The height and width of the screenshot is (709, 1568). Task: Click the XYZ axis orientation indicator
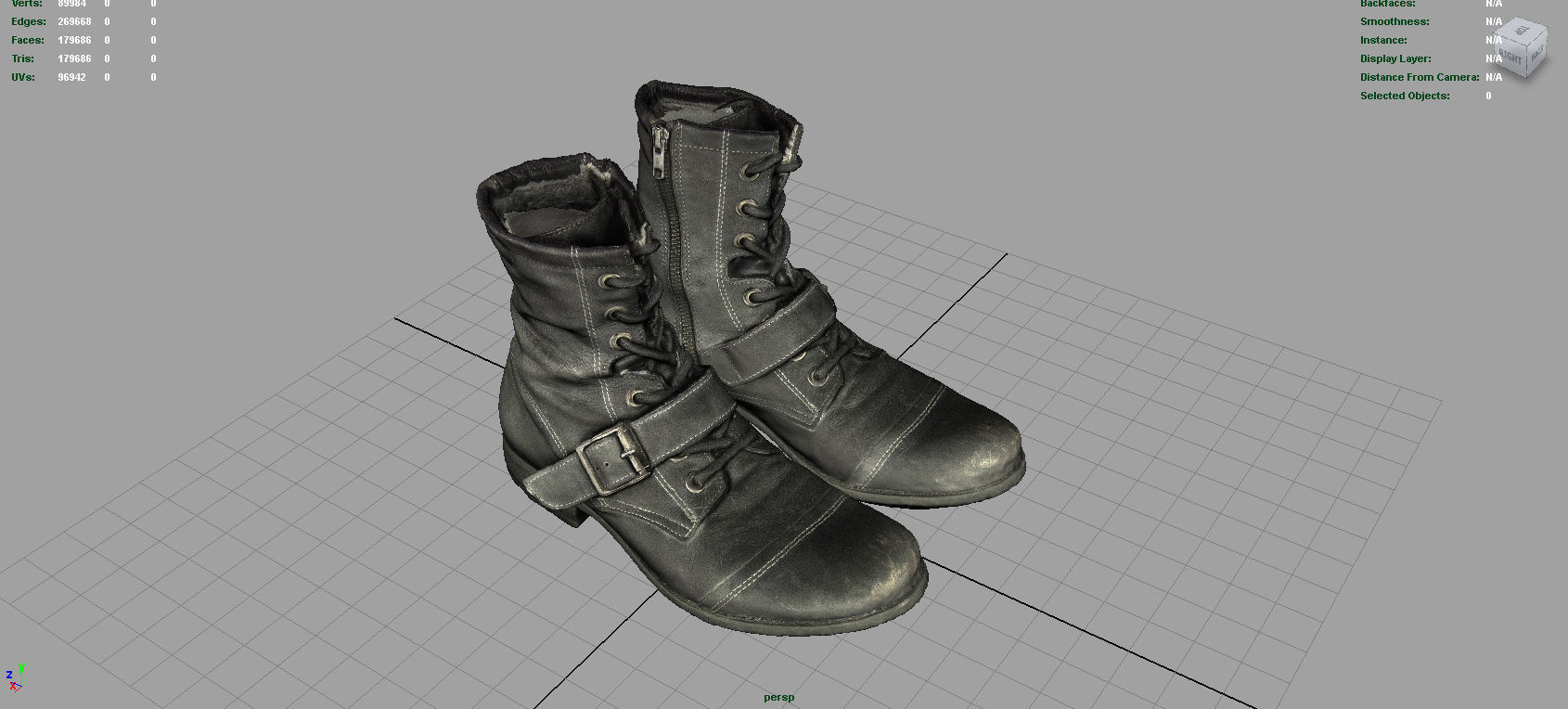point(14,678)
